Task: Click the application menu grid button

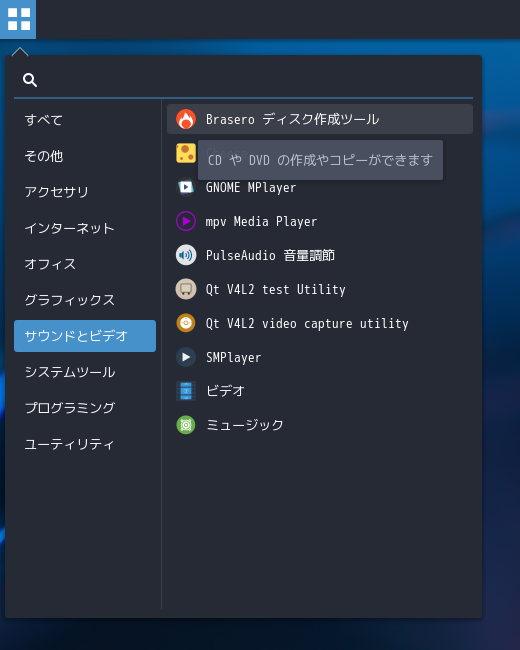Action: pyautogui.click(x=18, y=19)
